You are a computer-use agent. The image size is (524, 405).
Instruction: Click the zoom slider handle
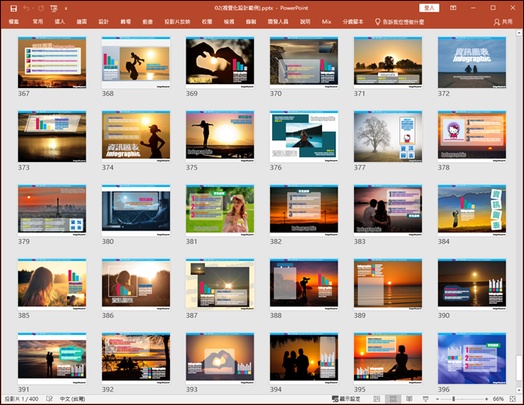[x=453, y=399]
